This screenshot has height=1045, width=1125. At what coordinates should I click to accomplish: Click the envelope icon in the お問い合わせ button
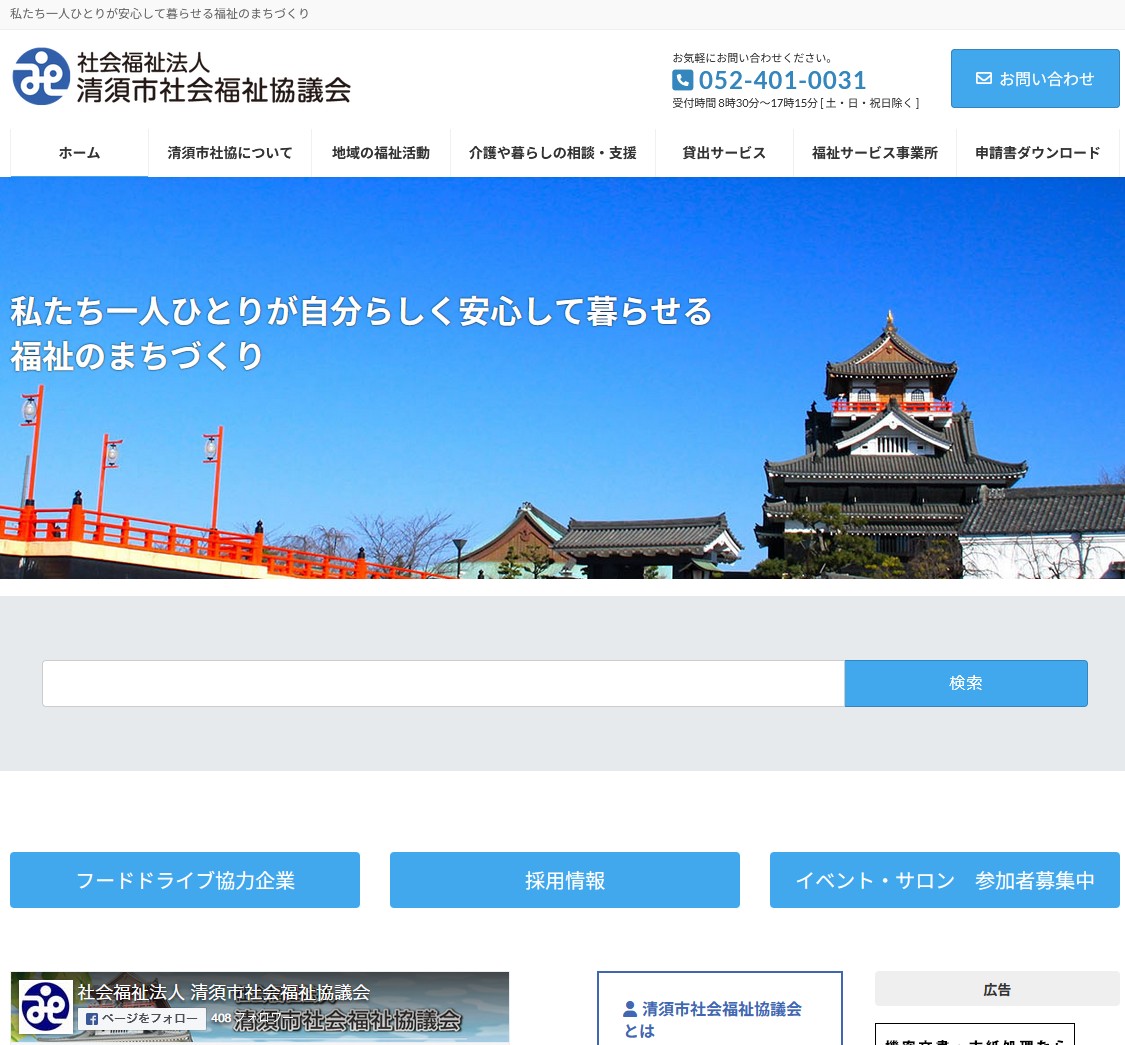[x=983, y=78]
